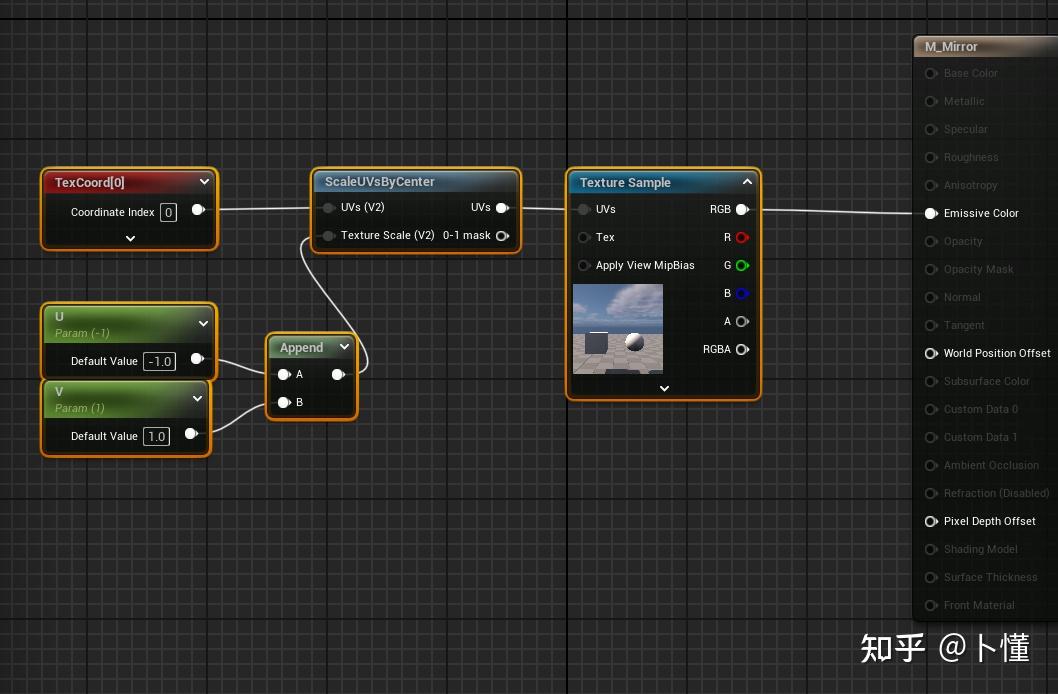Click the A input pin on Append node
The image size is (1058, 694).
pyautogui.click(x=284, y=374)
